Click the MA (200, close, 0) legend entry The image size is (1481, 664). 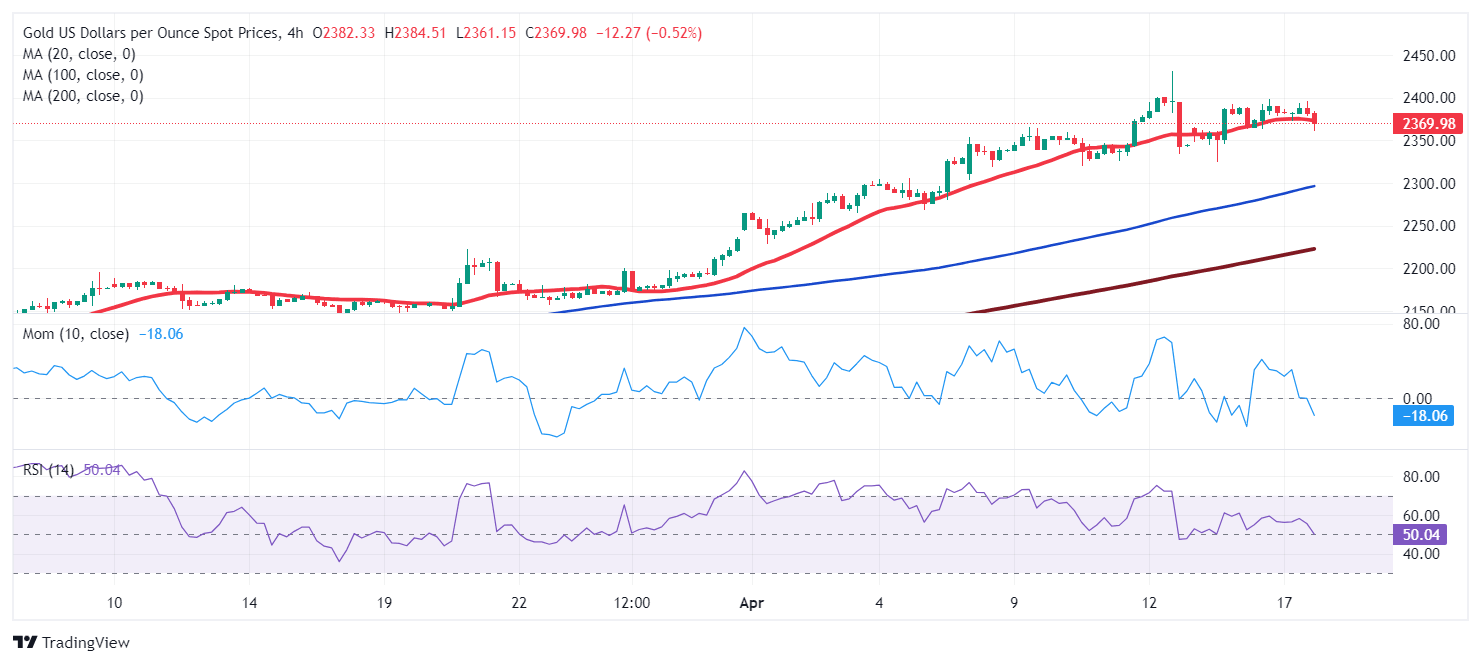click(83, 96)
